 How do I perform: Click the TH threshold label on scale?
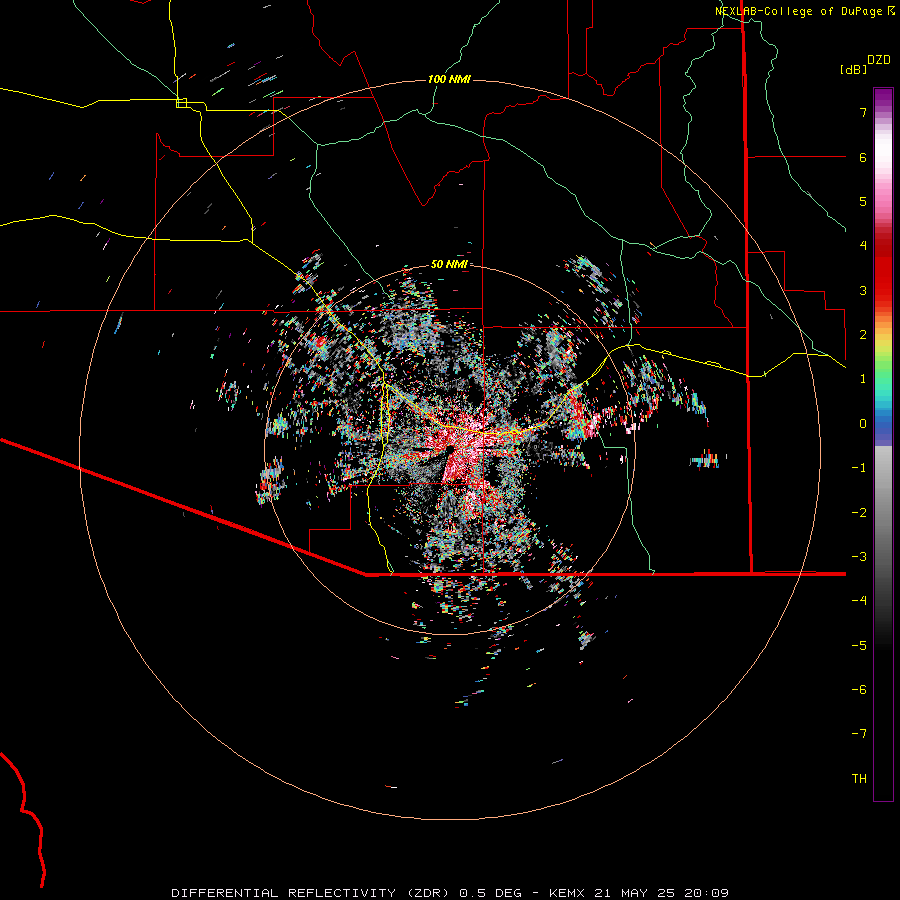[x=859, y=779]
